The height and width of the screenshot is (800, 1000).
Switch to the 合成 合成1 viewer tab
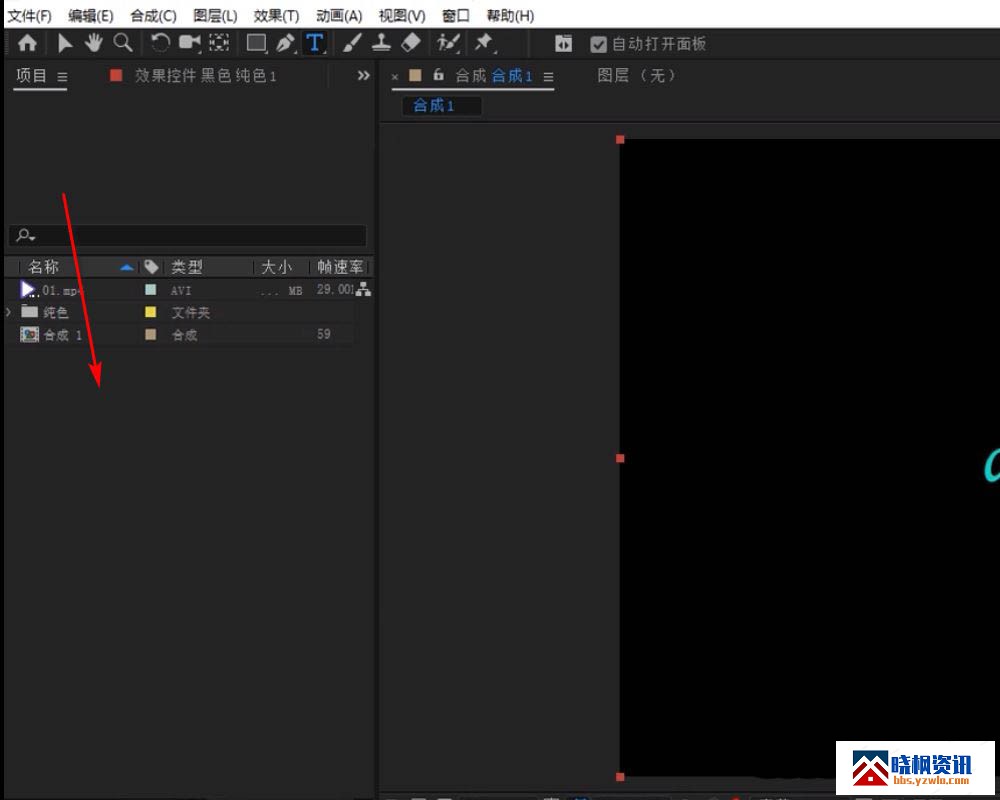point(494,76)
